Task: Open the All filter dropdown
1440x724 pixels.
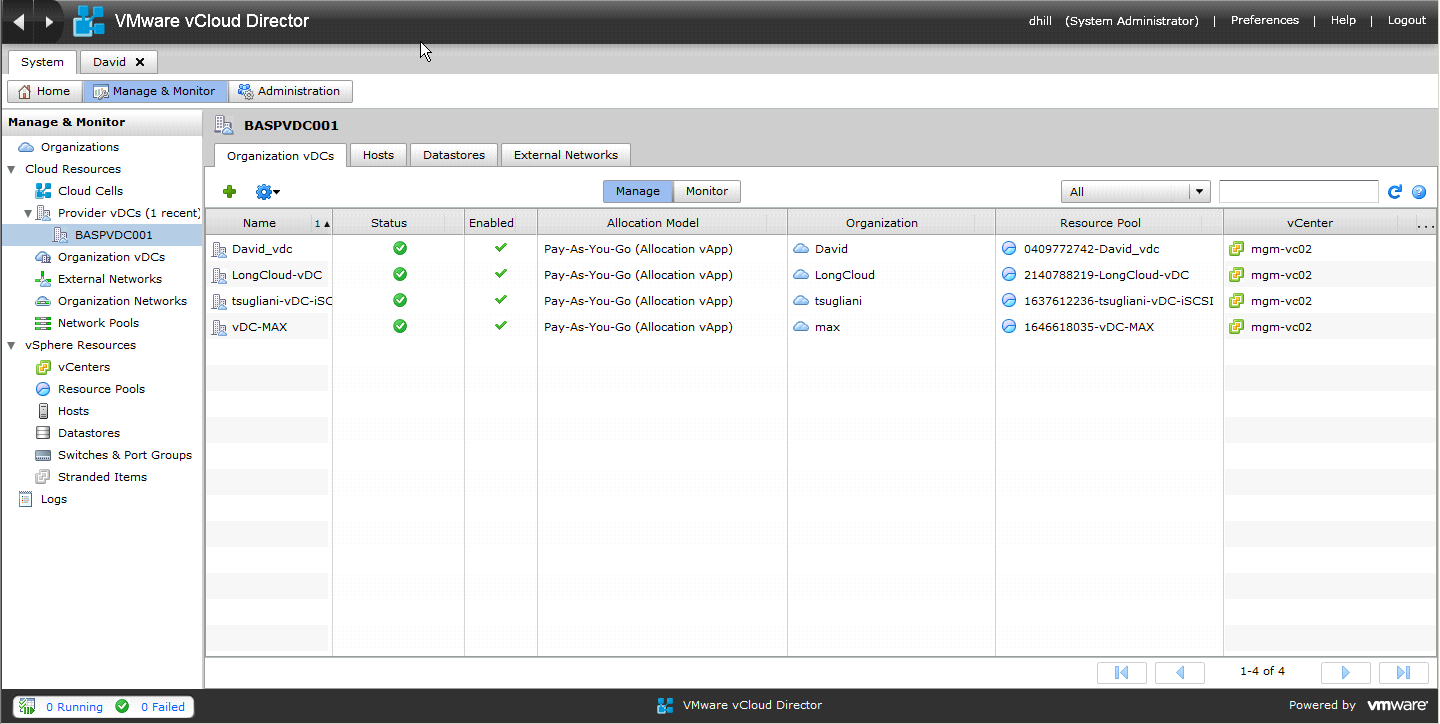Action: [x=1135, y=192]
